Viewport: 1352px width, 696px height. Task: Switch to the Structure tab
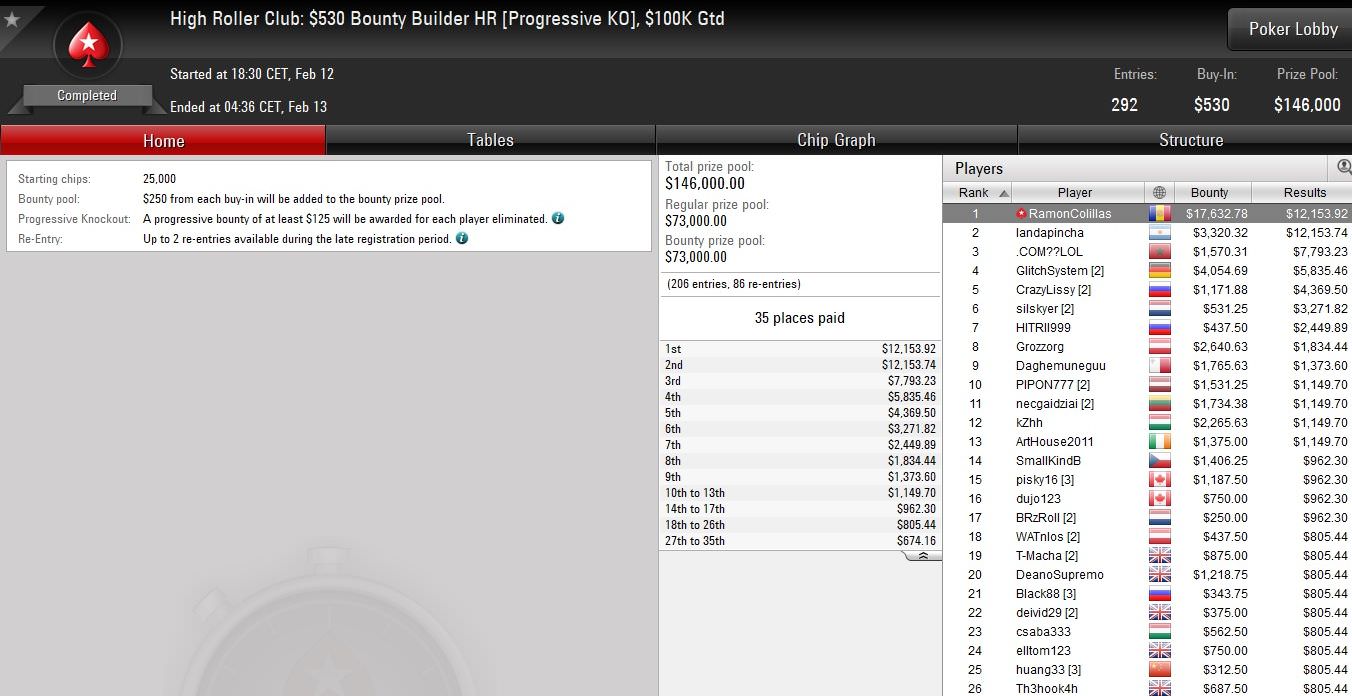[1190, 140]
